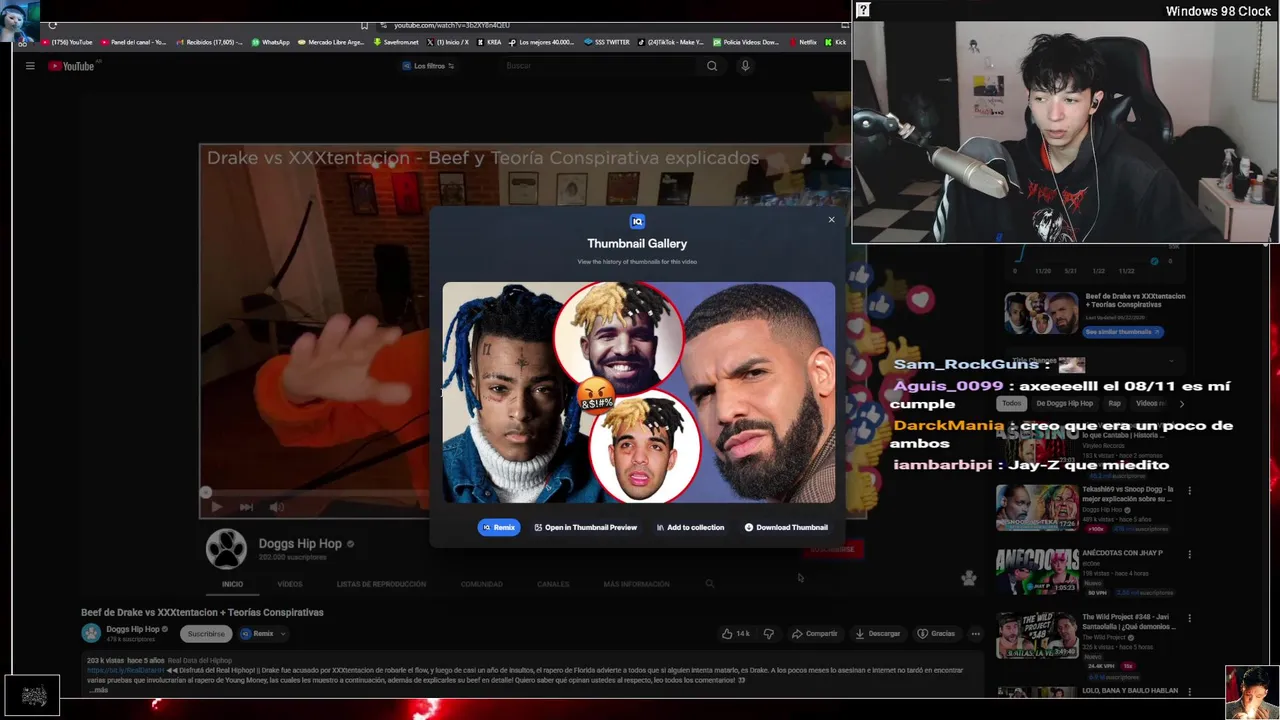This screenshot has width=1280, height=720.
Task: Open Tekashi69 vs Snoop Dogg video thumbnail
Action: point(1037,508)
